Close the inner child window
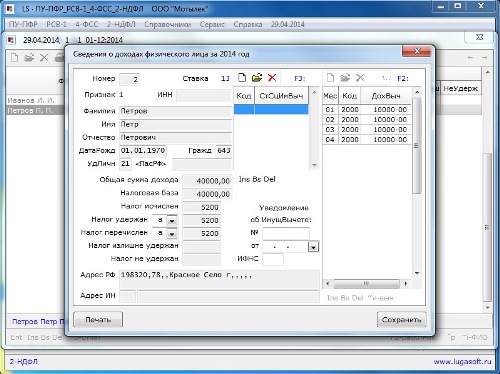 coord(479,37)
